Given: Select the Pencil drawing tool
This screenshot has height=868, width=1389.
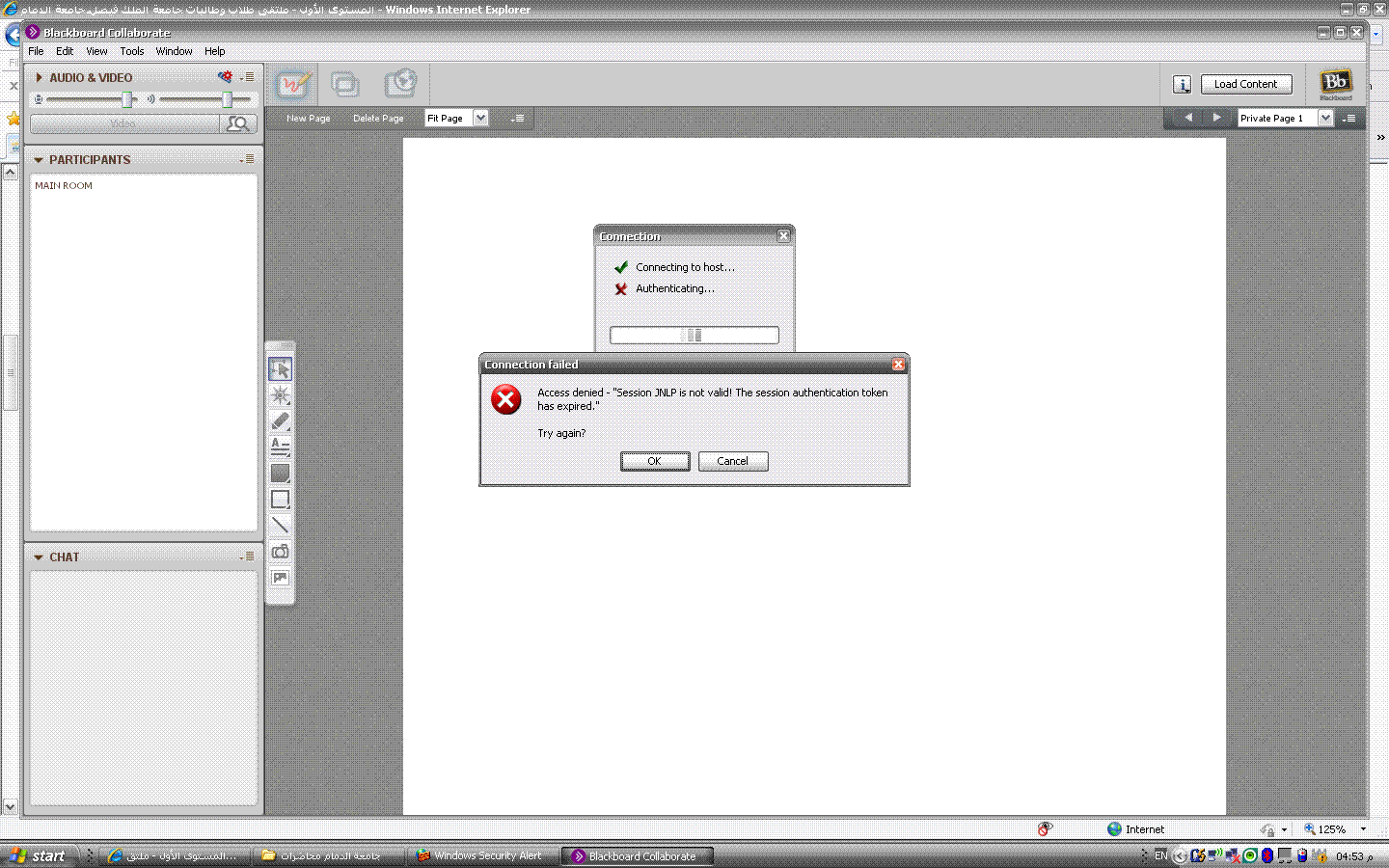Looking at the screenshot, I should [280, 421].
